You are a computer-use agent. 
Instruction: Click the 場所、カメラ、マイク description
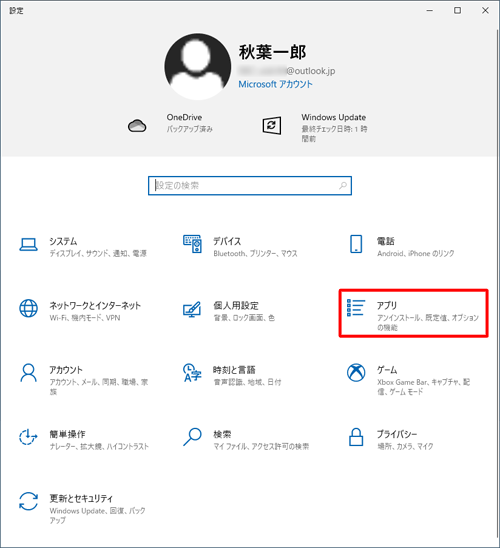pyautogui.click(x=405, y=446)
